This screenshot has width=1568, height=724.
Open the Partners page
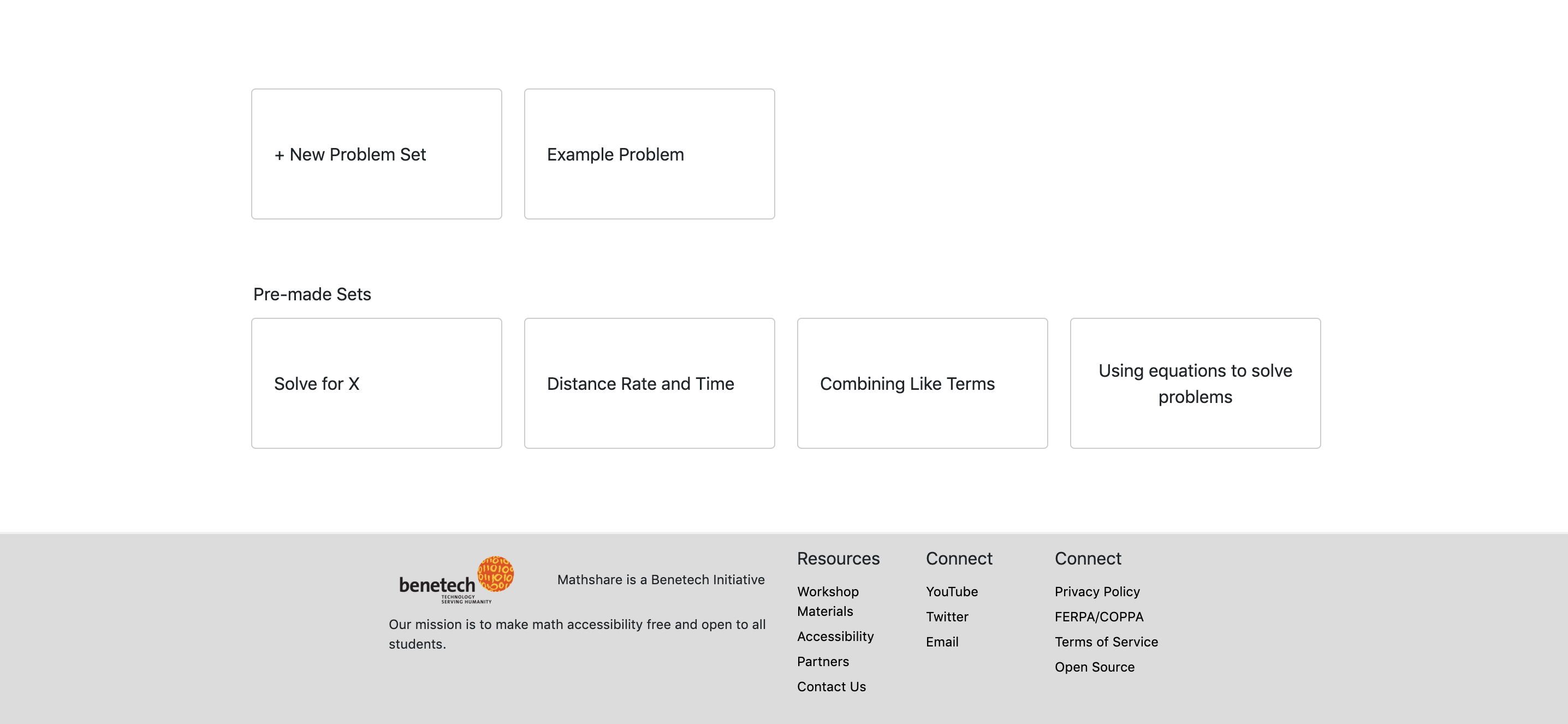point(822,661)
